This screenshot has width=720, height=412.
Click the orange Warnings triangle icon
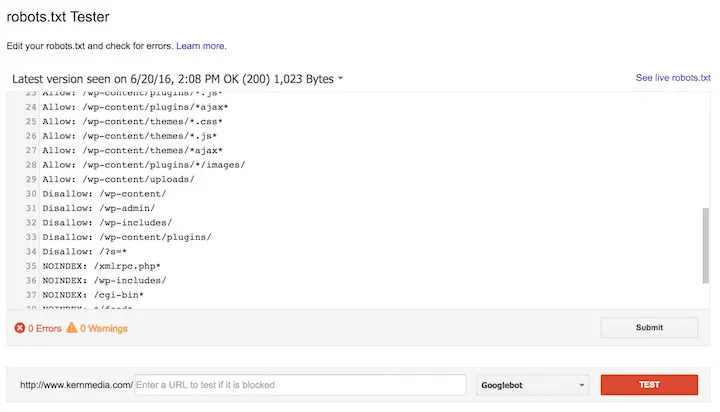click(x=71, y=328)
